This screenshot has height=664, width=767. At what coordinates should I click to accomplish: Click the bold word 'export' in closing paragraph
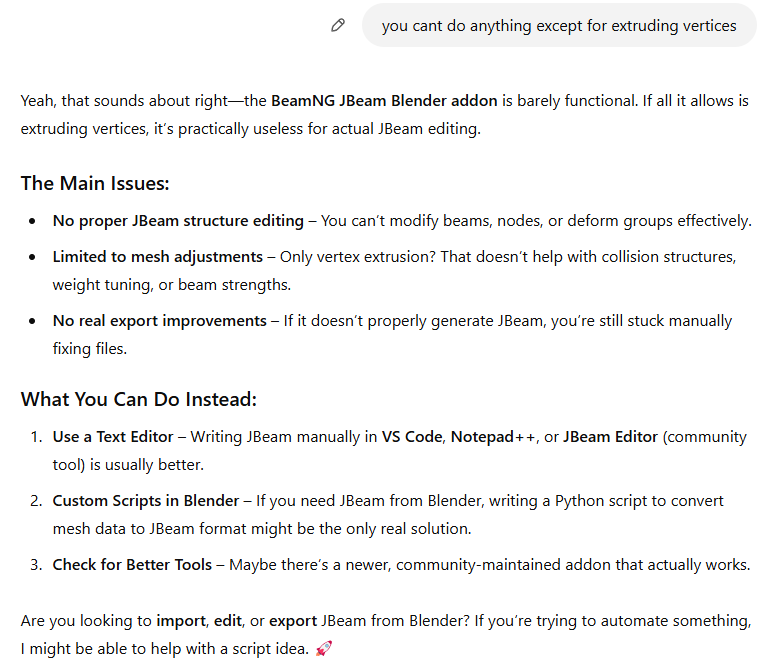point(293,621)
